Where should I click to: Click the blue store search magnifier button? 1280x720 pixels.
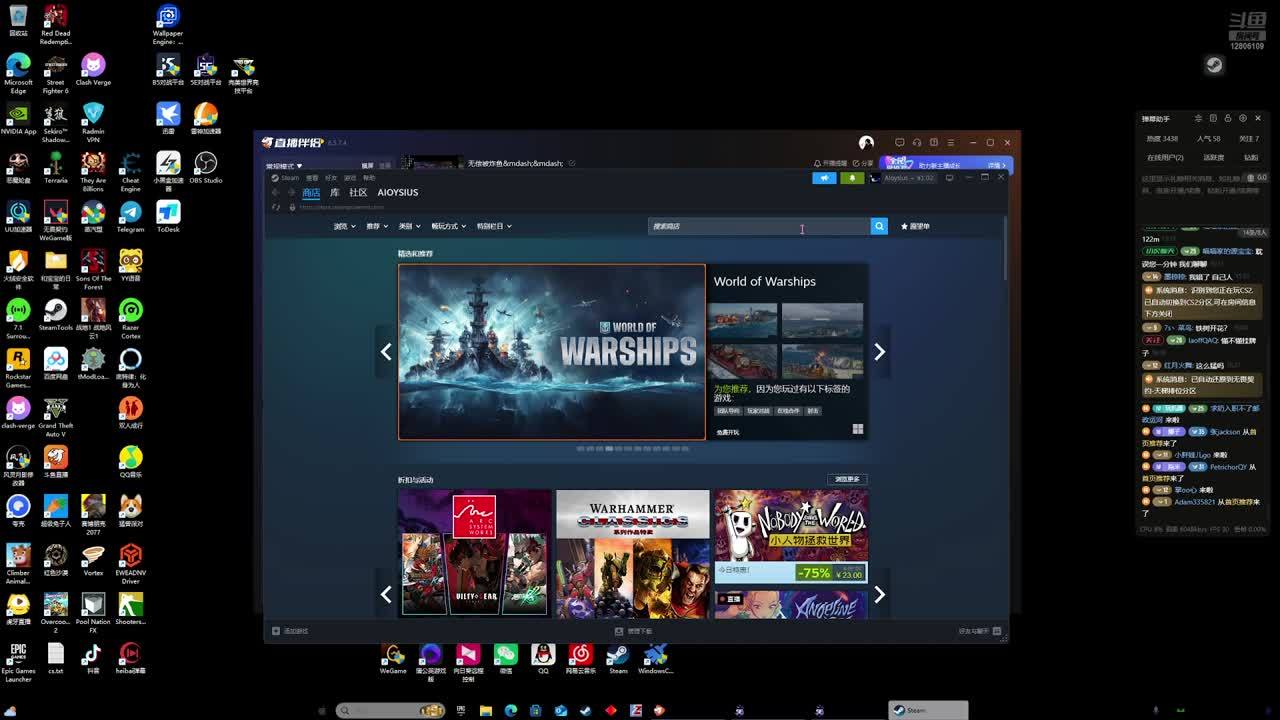pyautogui.click(x=879, y=226)
